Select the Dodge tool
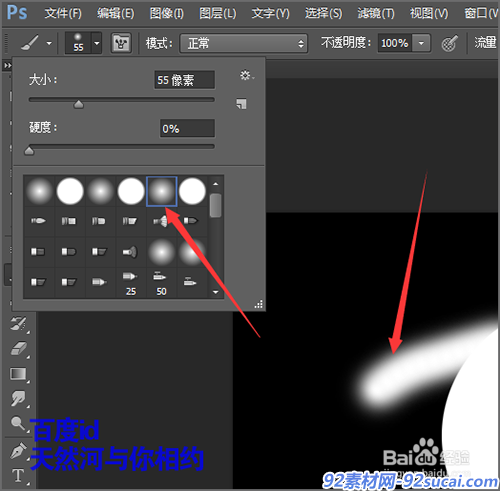500x491 pixels. click(18, 423)
